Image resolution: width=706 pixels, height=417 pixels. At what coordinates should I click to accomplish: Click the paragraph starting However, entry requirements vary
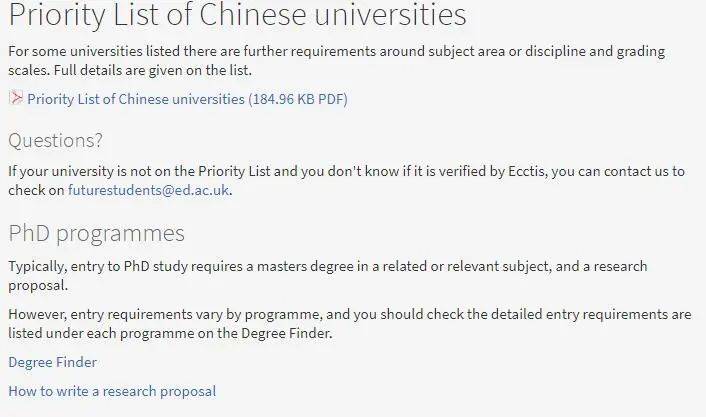pyautogui.click(x=350, y=323)
